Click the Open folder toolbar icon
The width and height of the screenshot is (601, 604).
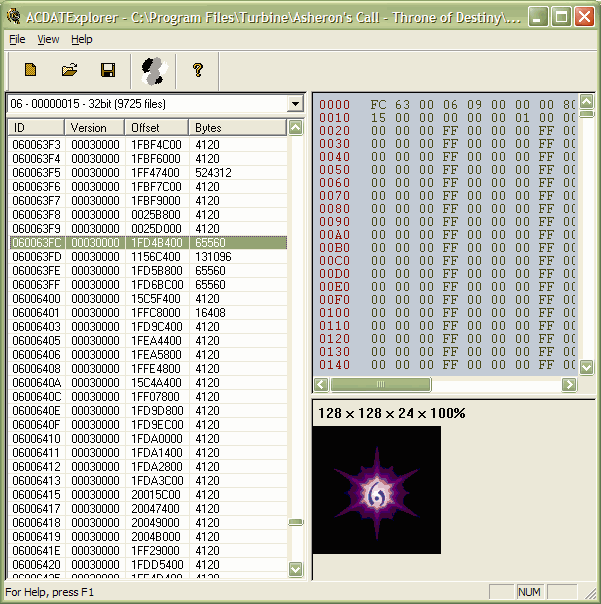click(x=69, y=70)
